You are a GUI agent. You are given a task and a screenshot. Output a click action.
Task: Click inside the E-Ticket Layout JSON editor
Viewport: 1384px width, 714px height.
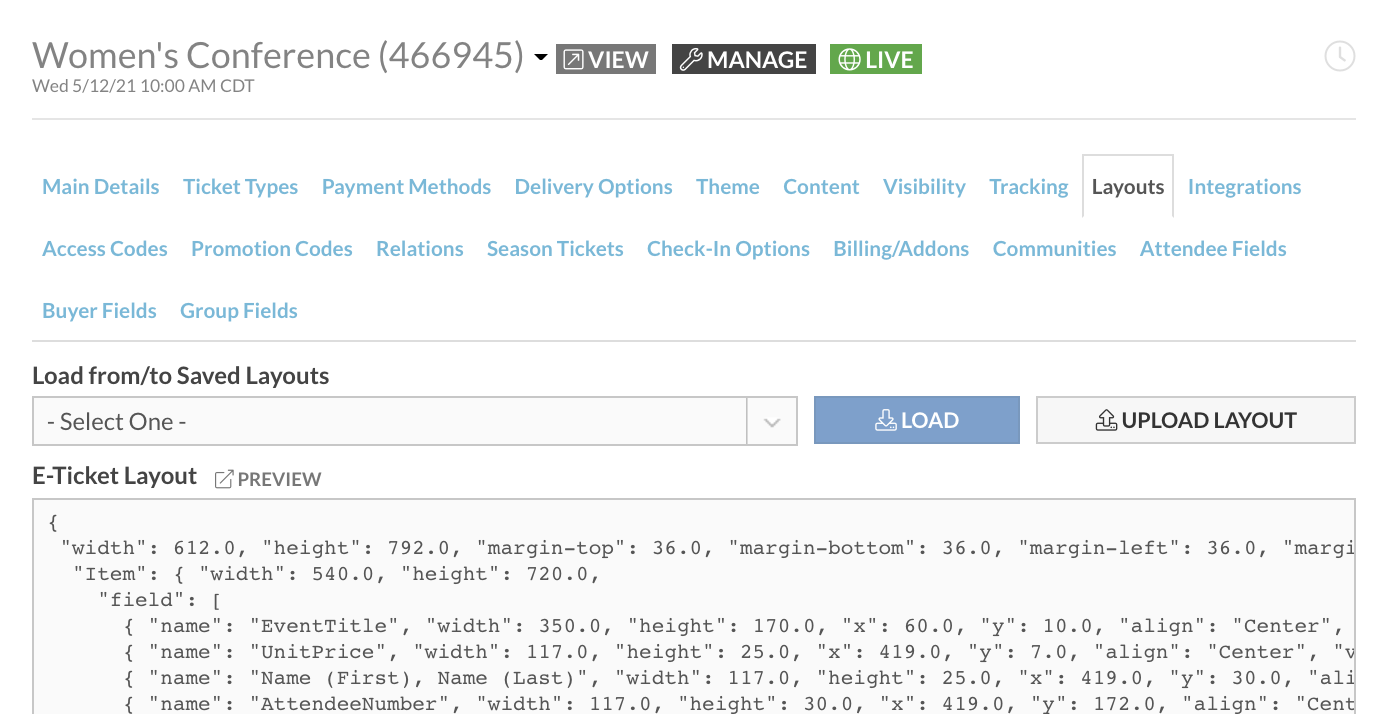pos(694,606)
